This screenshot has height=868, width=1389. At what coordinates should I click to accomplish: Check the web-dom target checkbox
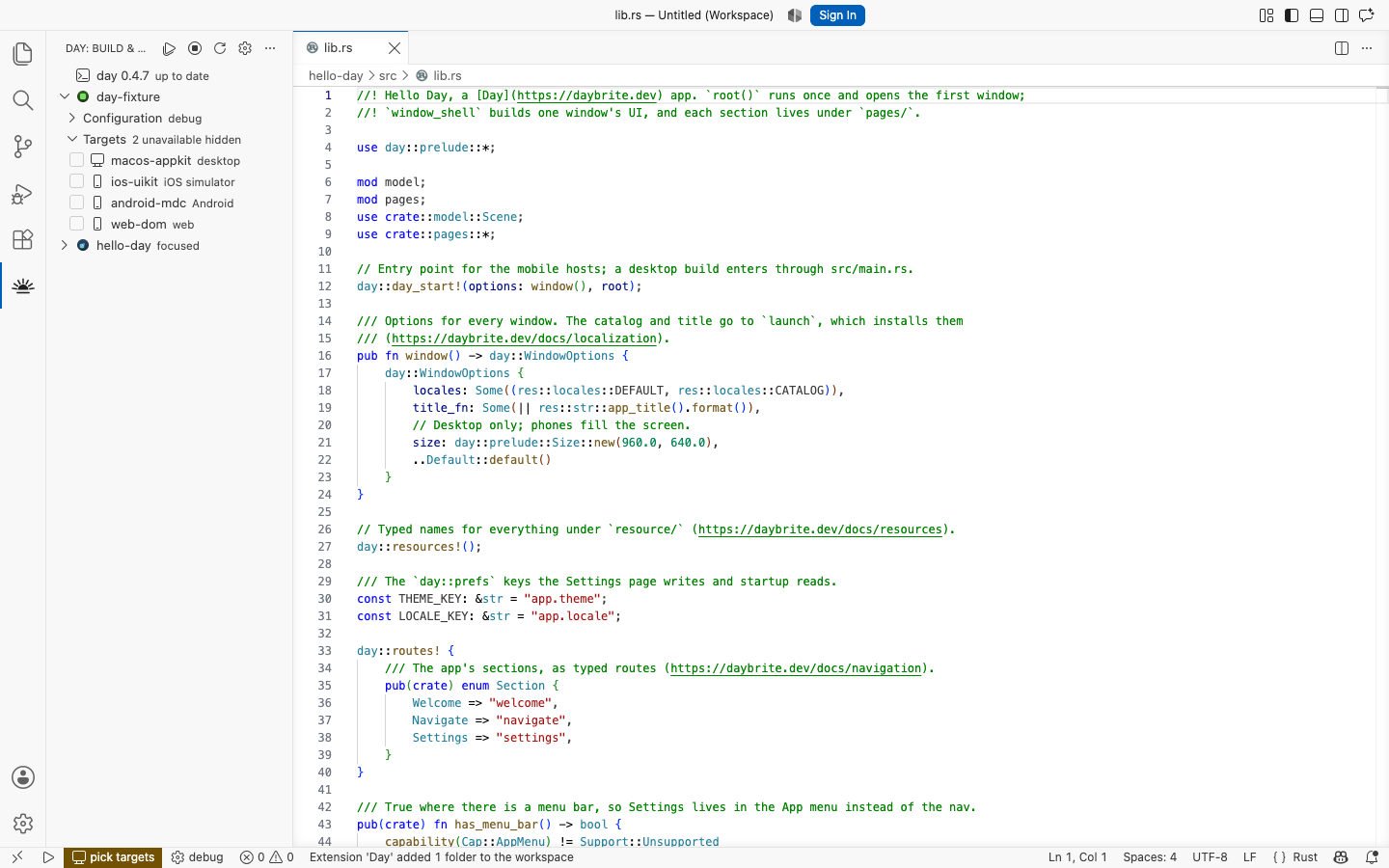tap(77, 224)
